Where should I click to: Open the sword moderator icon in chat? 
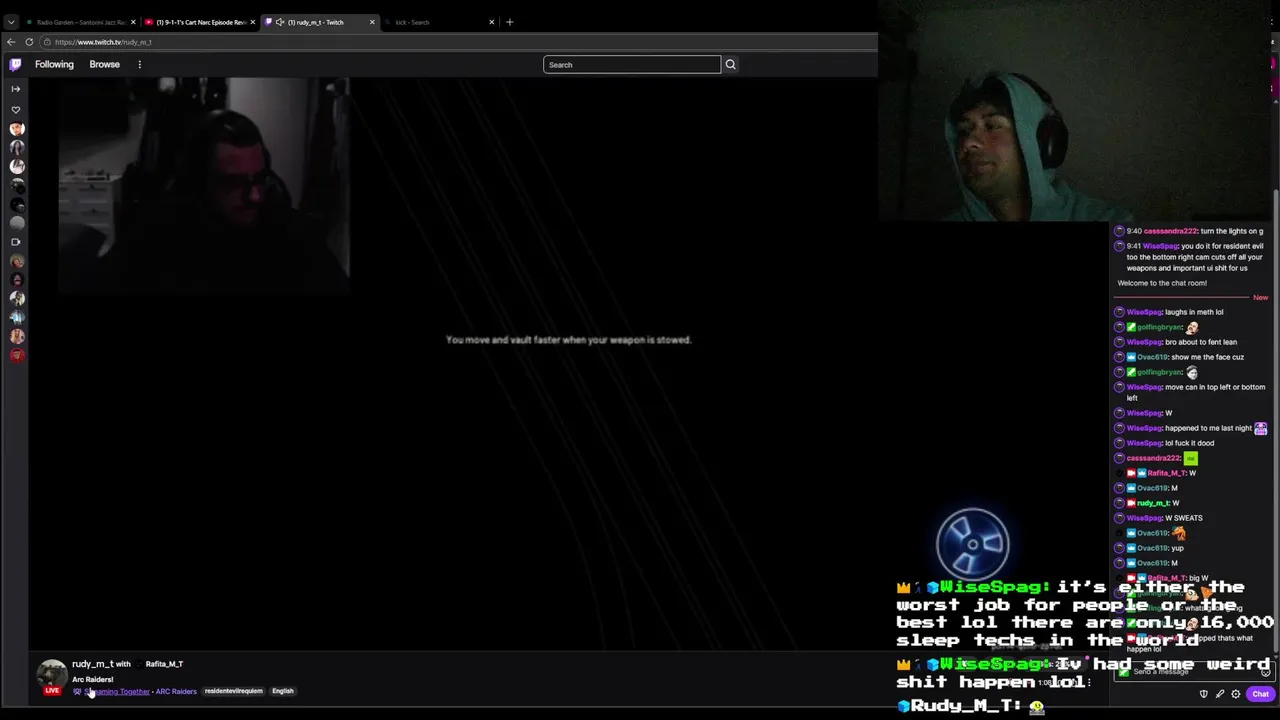[x=1220, y=694]
